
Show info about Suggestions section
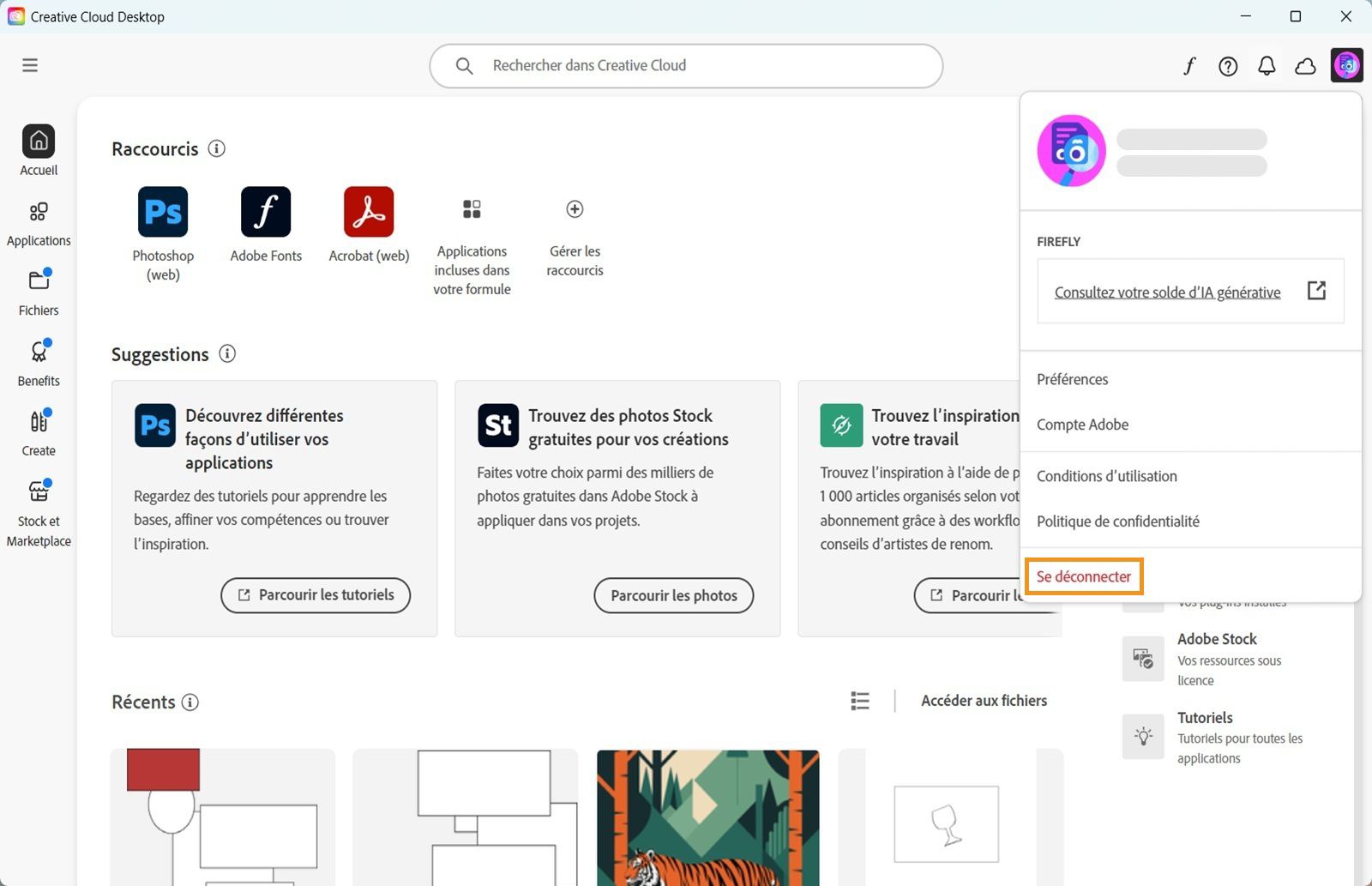tap(227, 353)
